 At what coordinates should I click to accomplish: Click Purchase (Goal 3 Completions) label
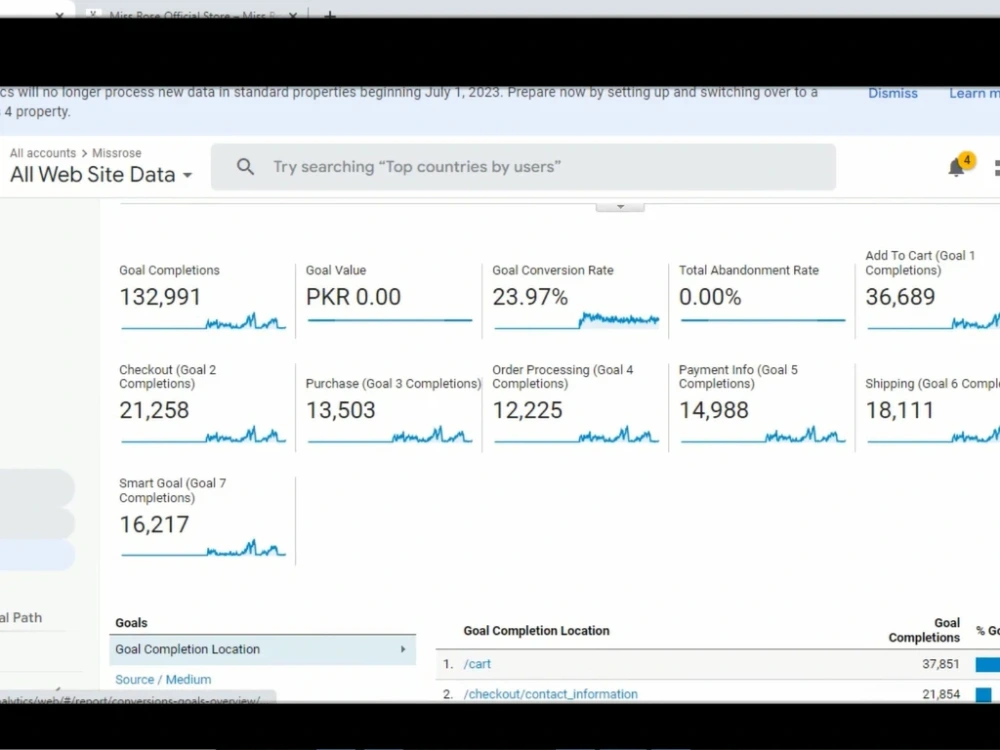pyautogui.click(x=393, y=384)
